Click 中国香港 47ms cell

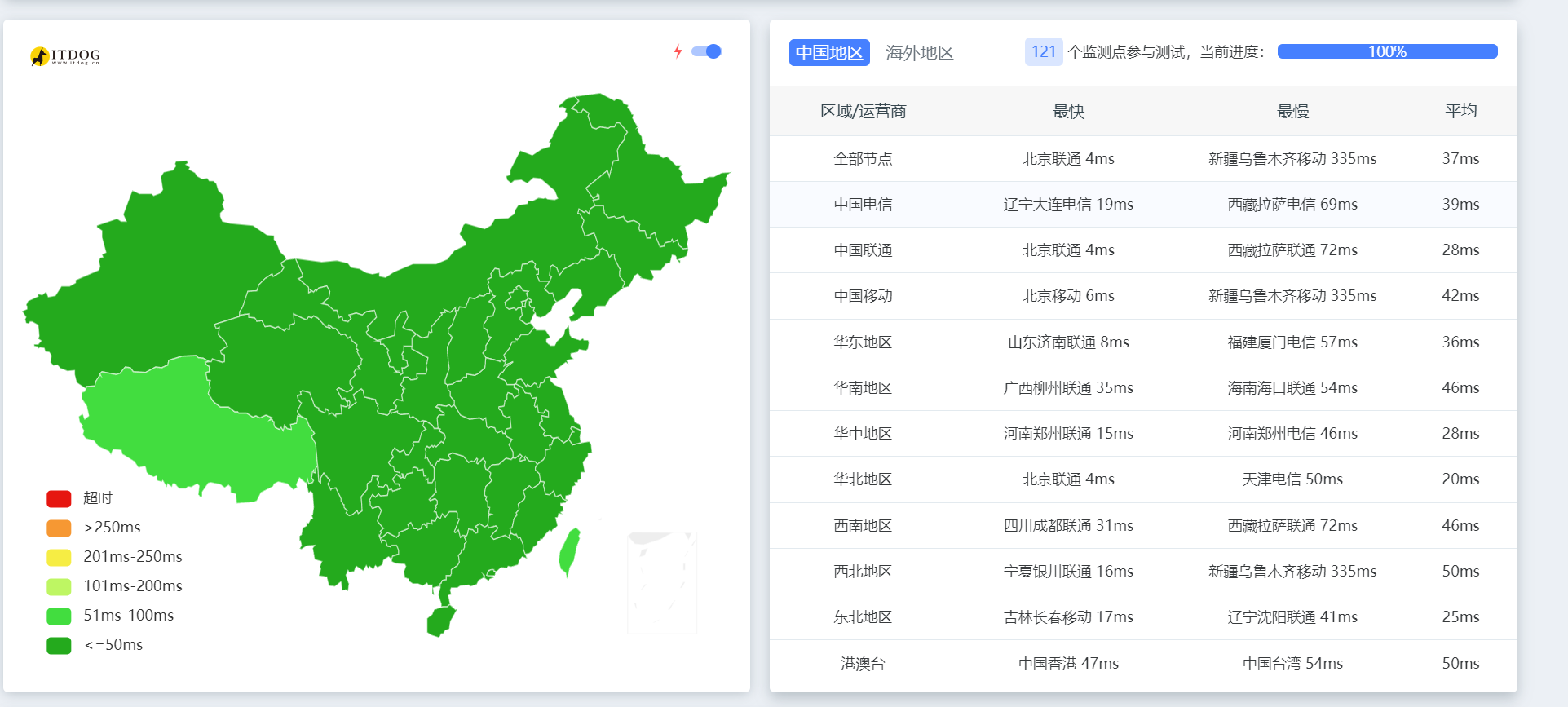1068,663
